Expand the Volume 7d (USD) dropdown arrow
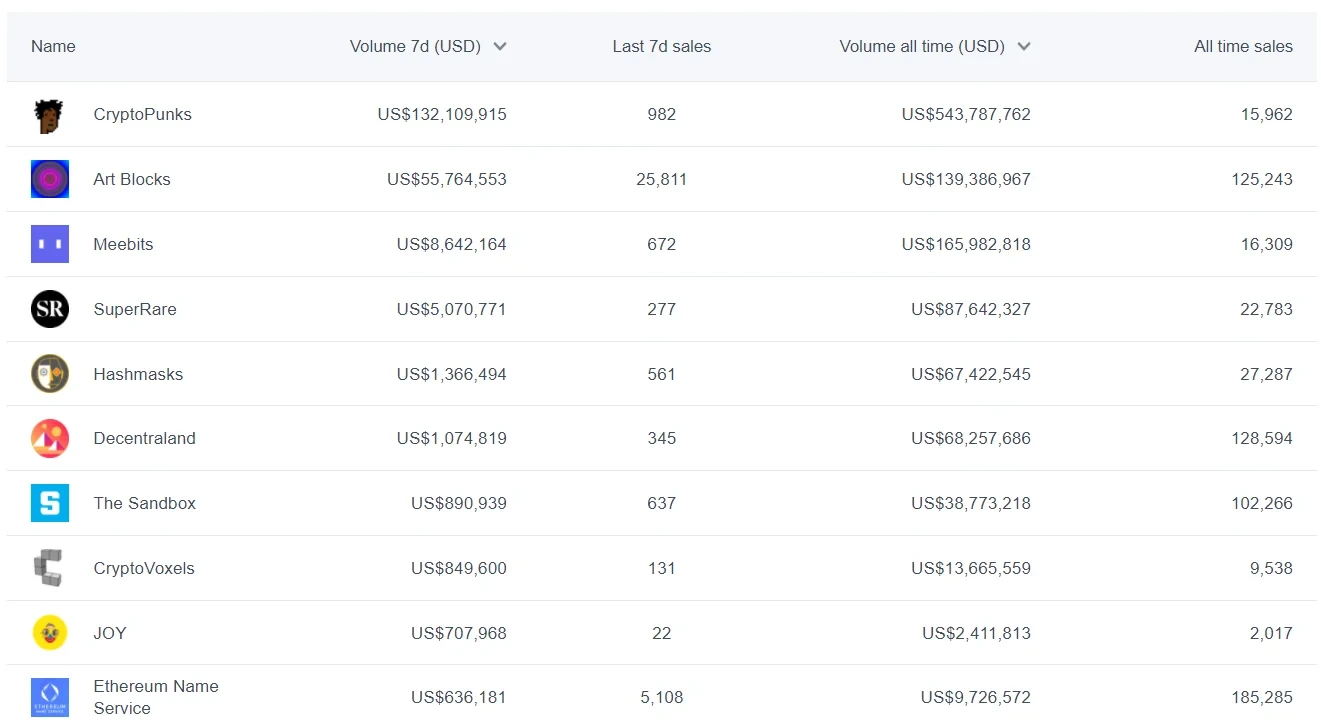The image size is (1321, 728). 500,47
